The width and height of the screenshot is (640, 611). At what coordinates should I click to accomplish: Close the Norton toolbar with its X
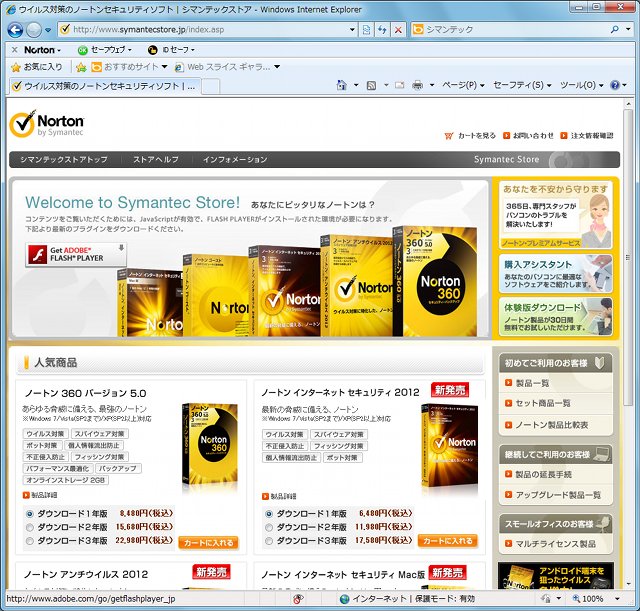pos(15,50)
